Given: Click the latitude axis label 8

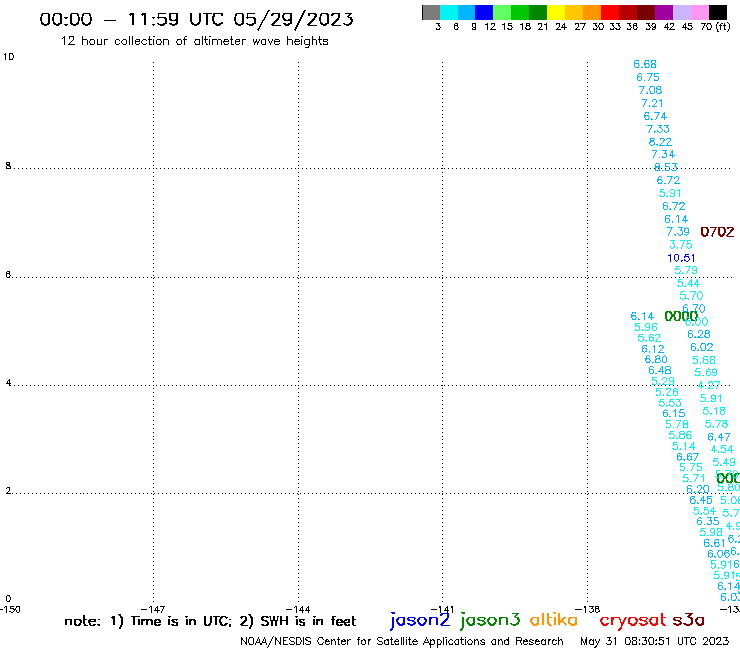Looking at the screenshot, I should point(8,166).
